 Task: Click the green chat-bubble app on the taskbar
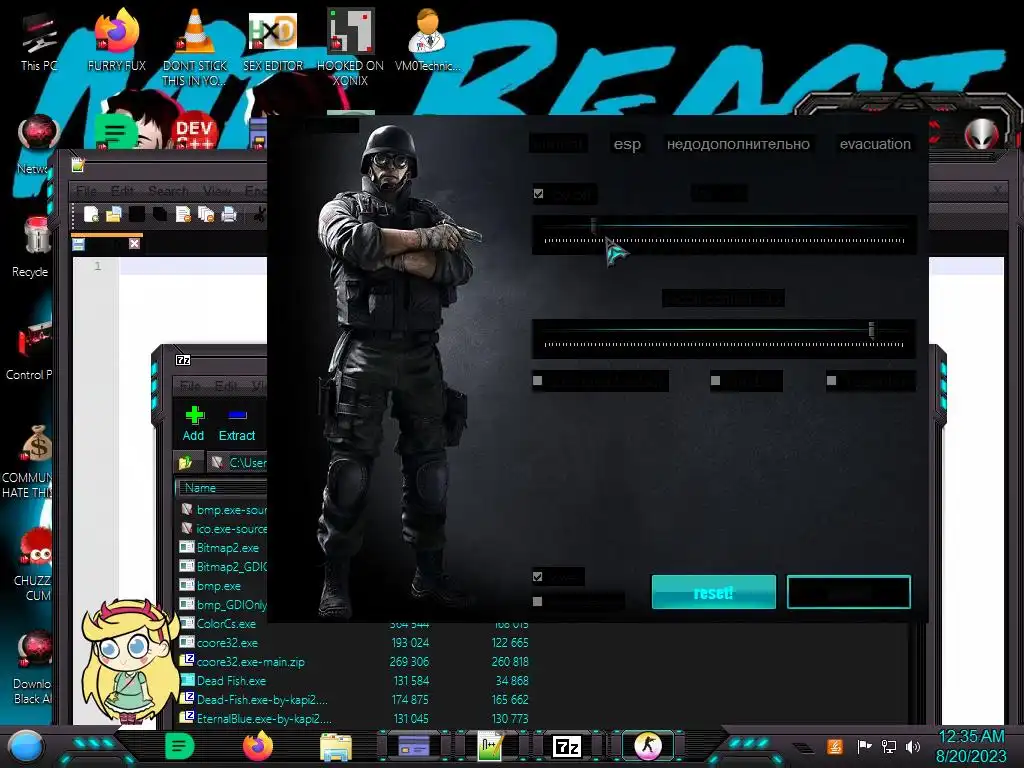click(x=179, y=746)
